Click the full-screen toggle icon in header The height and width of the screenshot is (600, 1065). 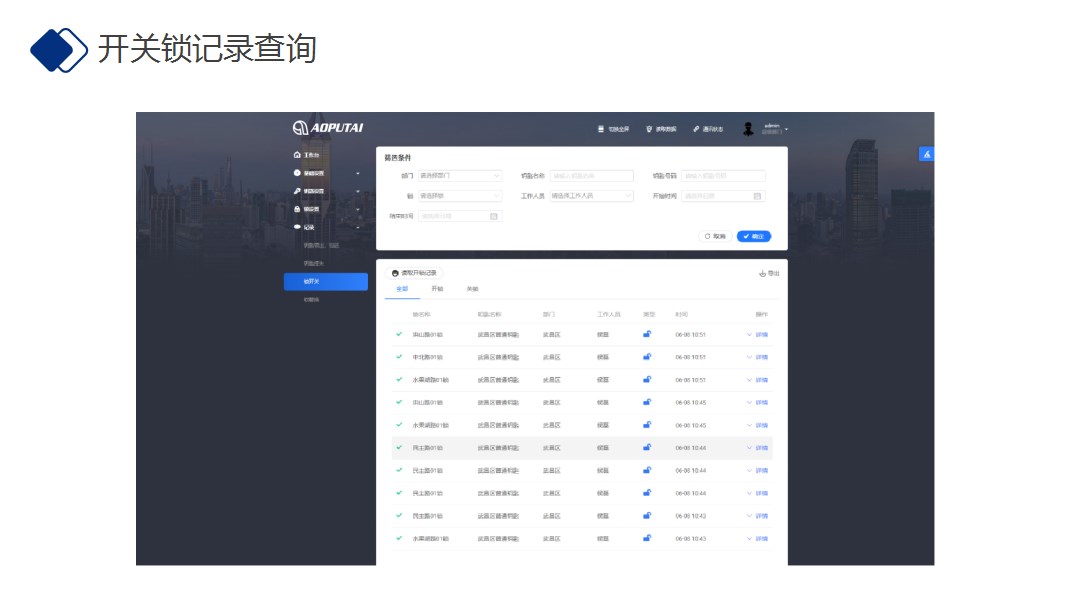[x=600, y=129]
